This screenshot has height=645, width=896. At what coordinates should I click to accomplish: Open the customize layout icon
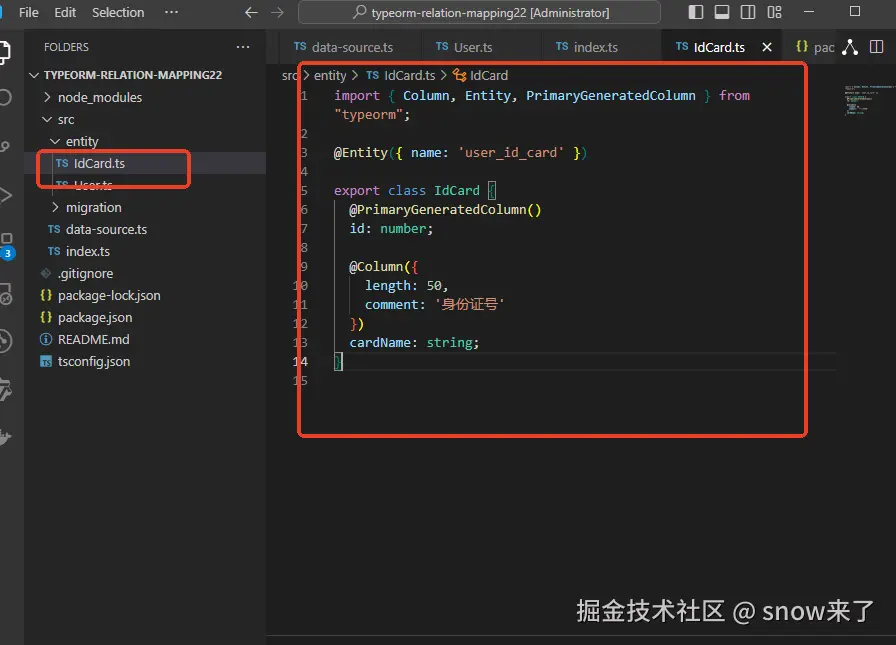click(774, 12)
